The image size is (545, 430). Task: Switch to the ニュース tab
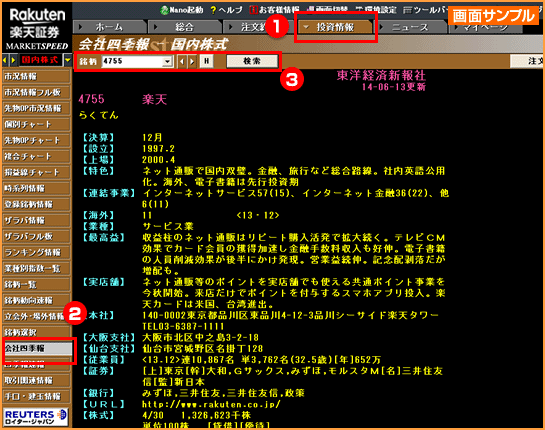point(410,27)
